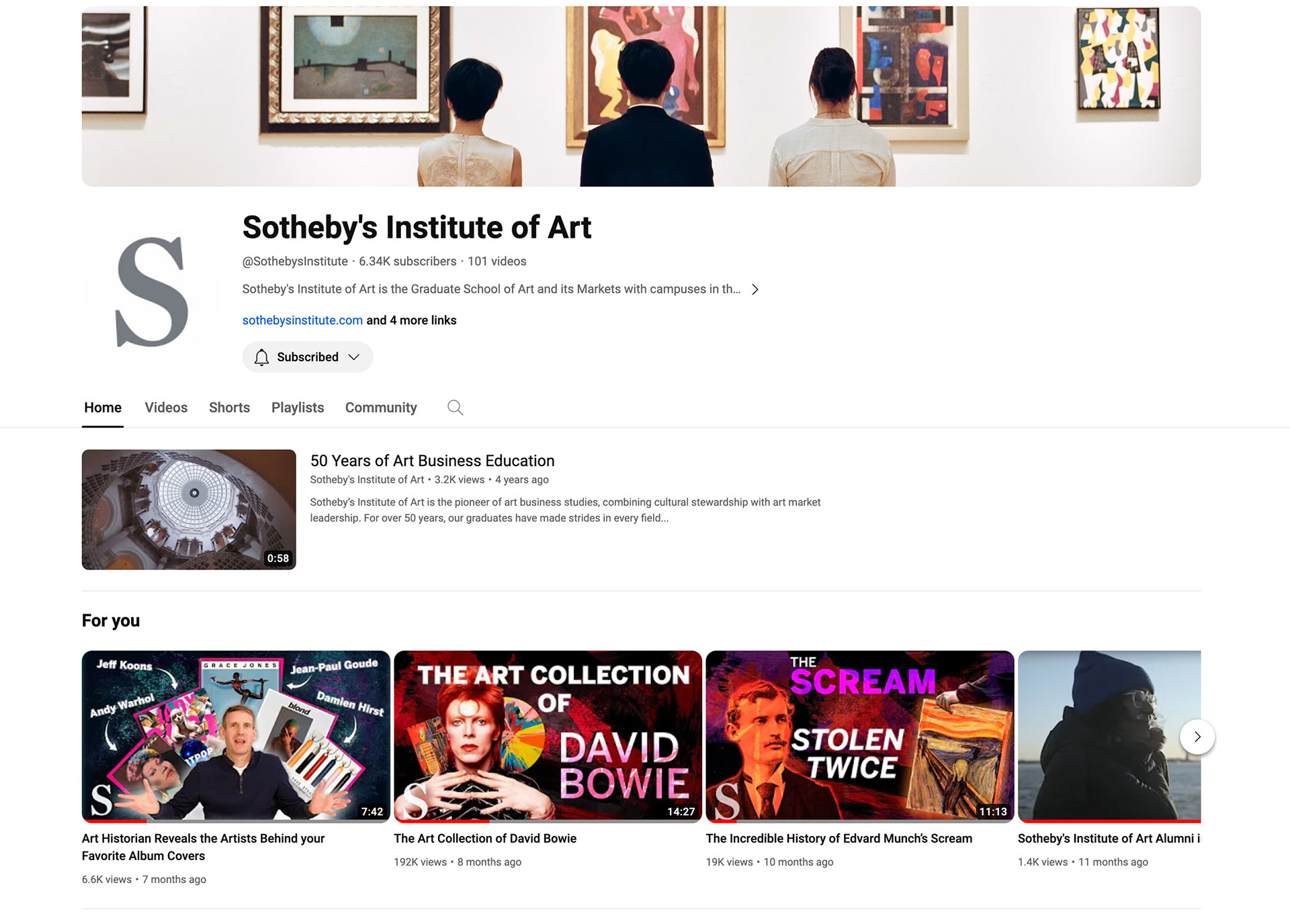Open 50 Years of Art Business Education title

tap(432, 461)
